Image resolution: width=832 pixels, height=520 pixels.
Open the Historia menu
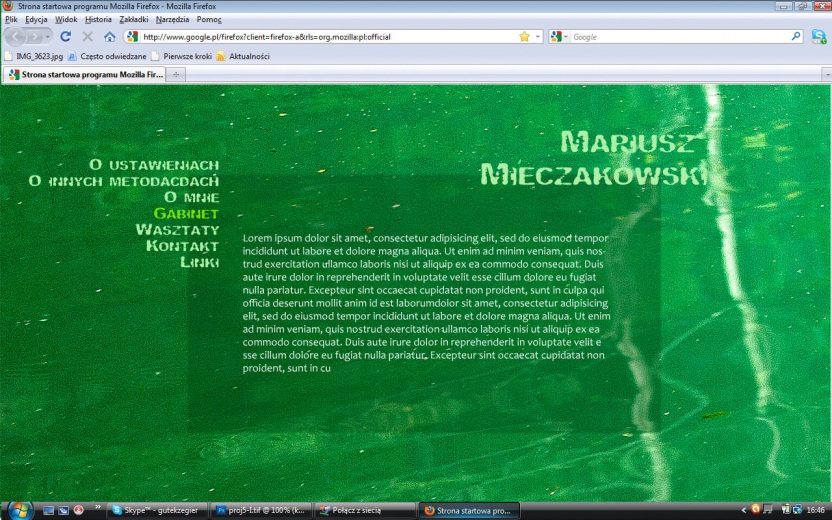point(98,19)
